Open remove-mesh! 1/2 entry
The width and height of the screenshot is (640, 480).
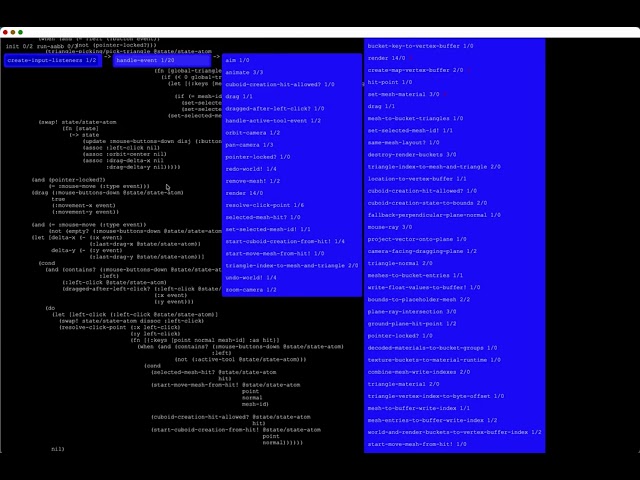pos(253,181)
